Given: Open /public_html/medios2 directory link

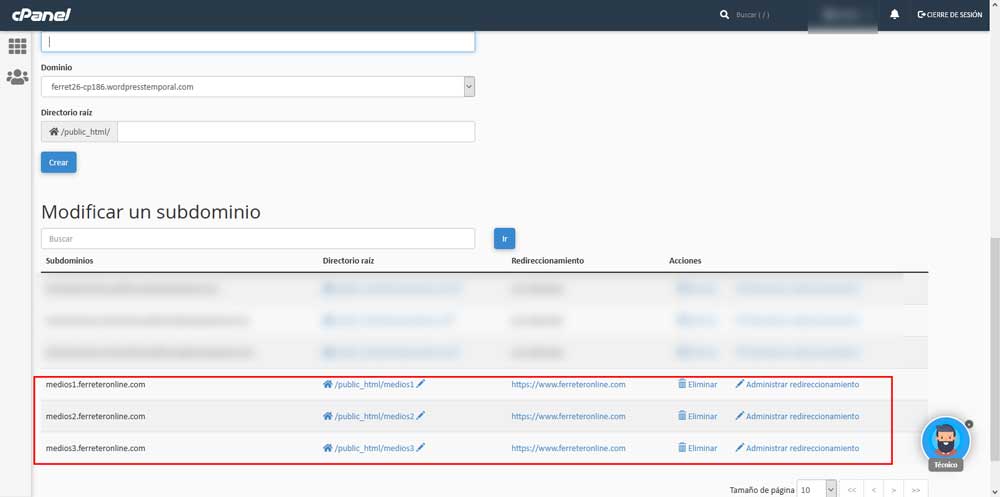Looking at the screenshot, I should (369, 417).
